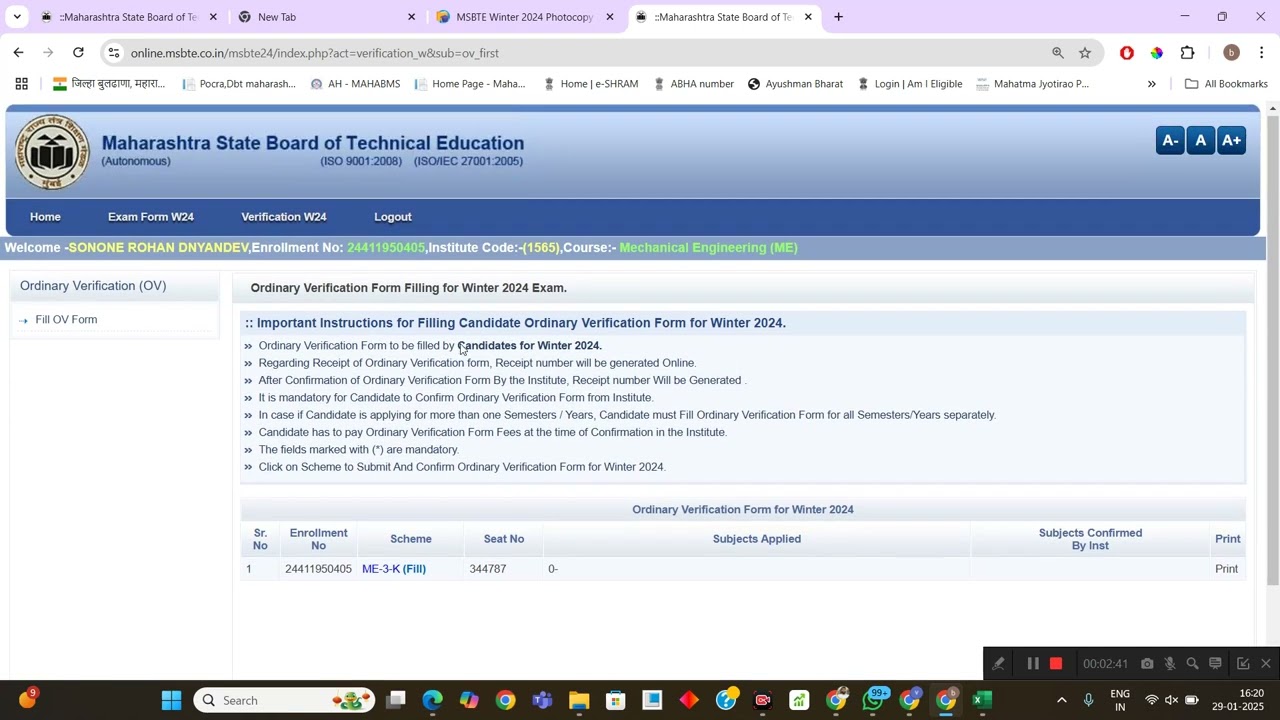The width and height of the screenshot is (1280, 720).
Task: Open the browser zoom magnifier icon
Action: (x=1058, y=53)
